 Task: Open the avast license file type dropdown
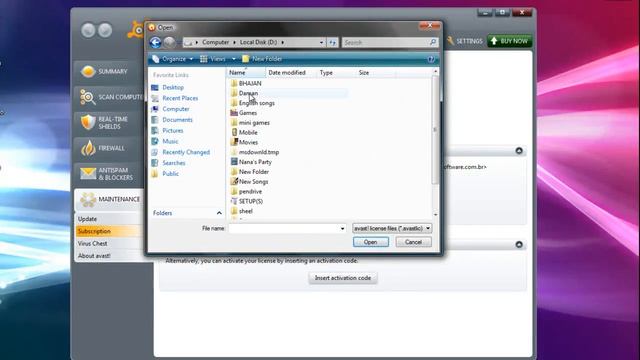392,229
